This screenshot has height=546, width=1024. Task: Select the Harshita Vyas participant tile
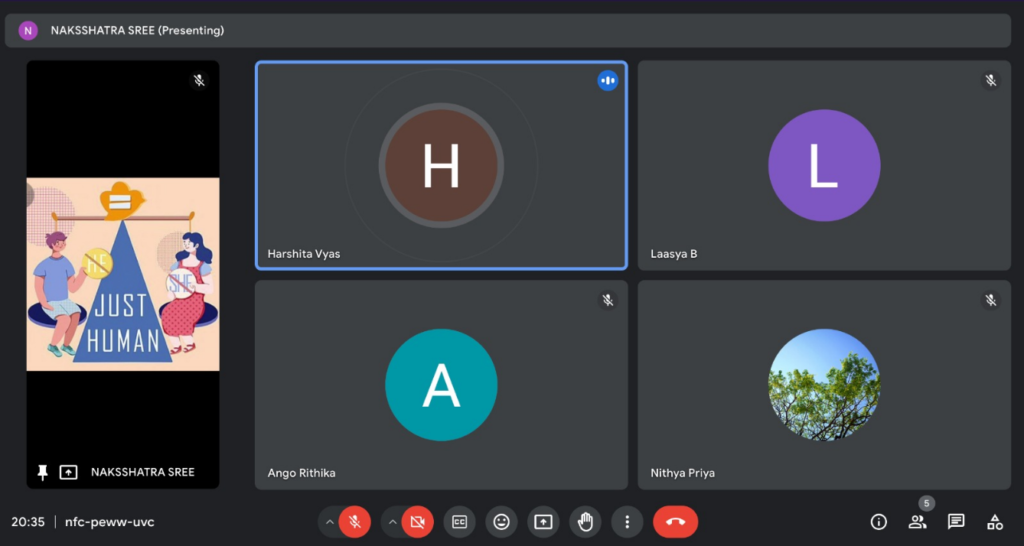441,166
